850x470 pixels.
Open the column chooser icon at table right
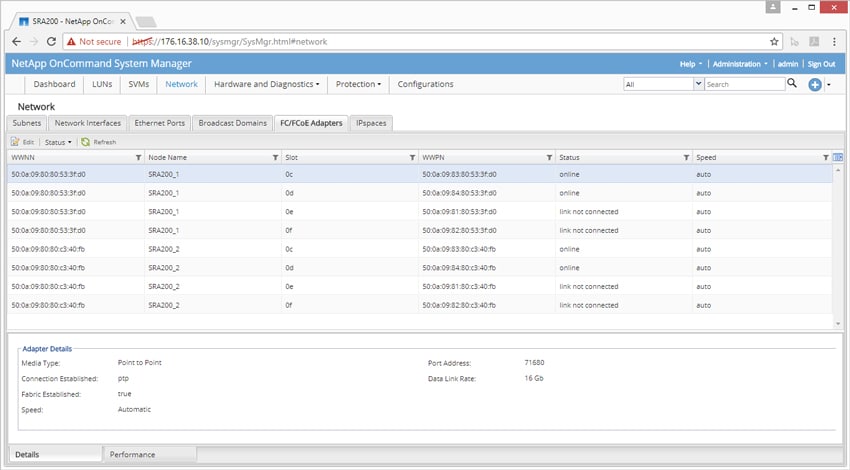[838, 157]
